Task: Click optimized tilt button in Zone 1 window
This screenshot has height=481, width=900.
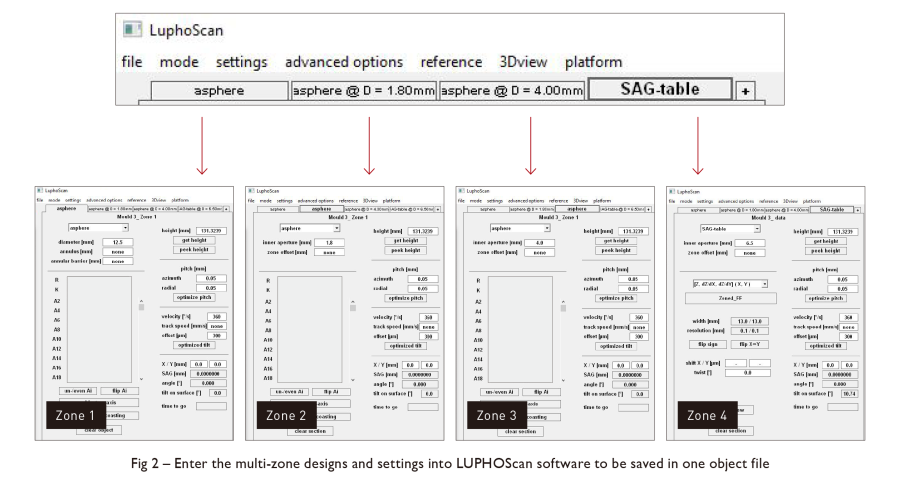Action: 194,345
